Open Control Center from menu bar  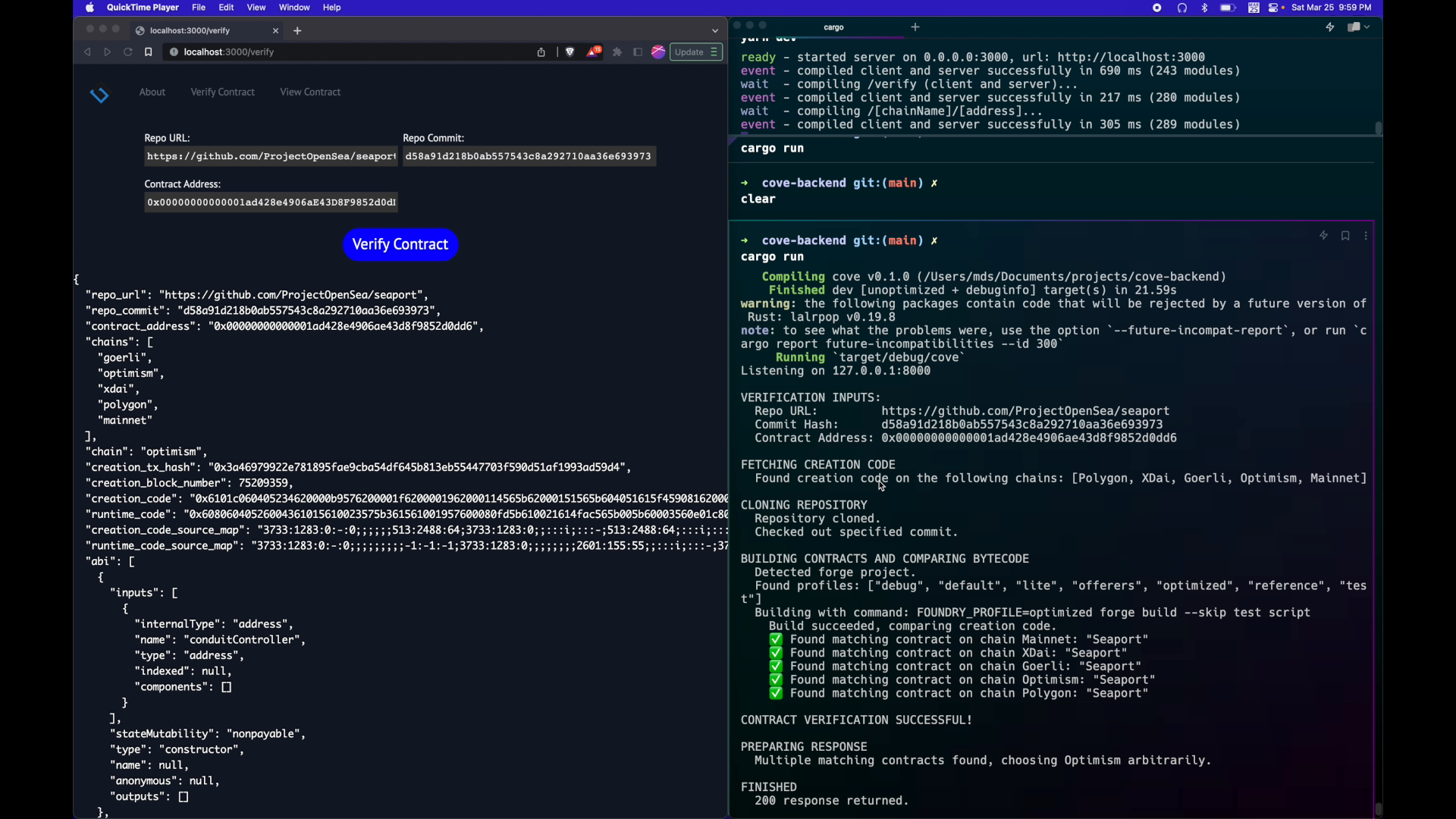[1275, 8]
